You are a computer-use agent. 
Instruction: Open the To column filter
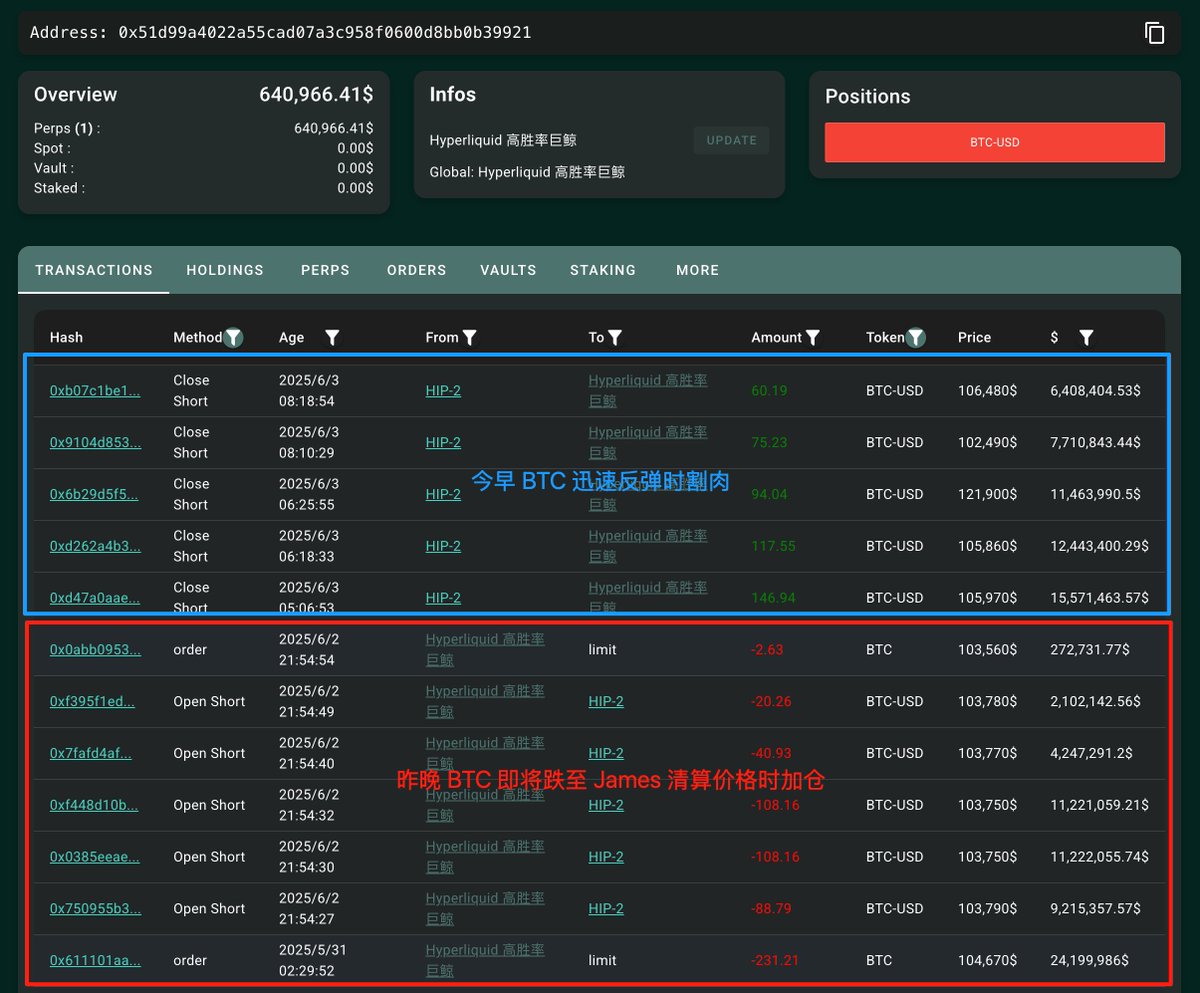tap(615, 338)
